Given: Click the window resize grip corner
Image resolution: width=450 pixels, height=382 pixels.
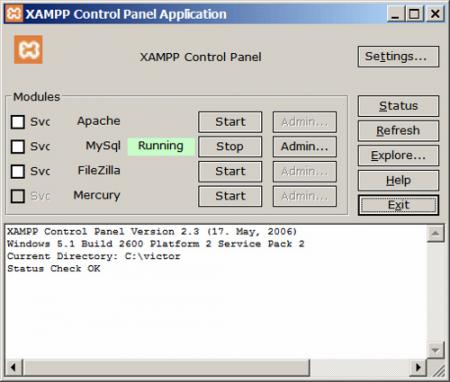Looking at the screenshot, I should (439, 370).
